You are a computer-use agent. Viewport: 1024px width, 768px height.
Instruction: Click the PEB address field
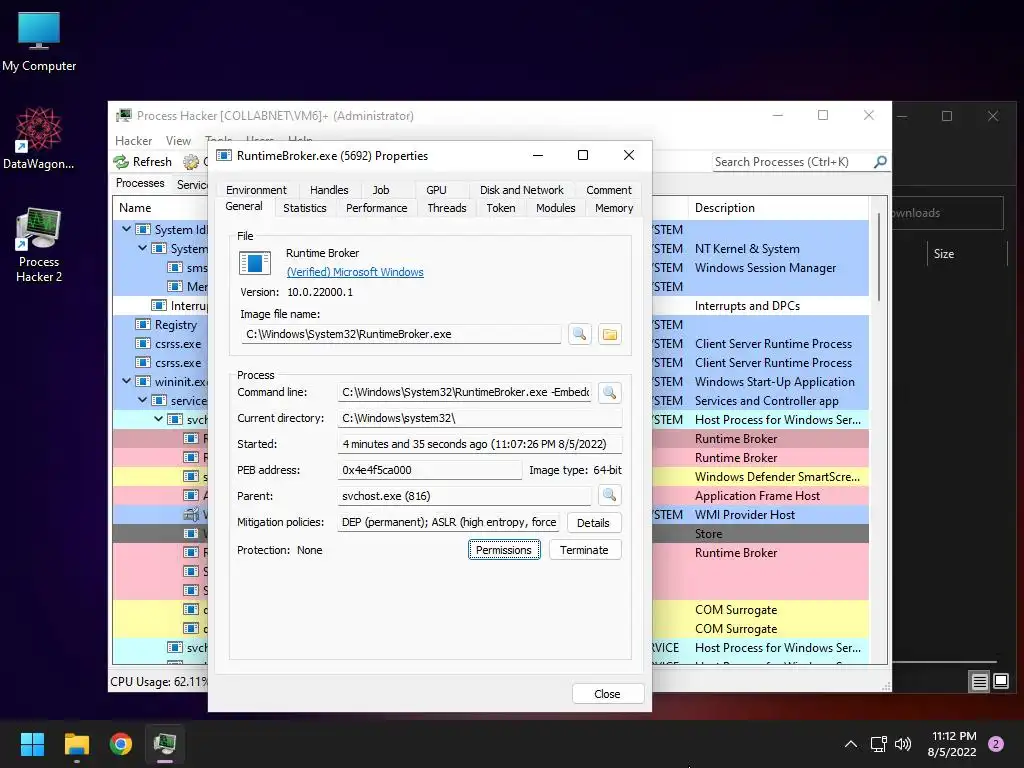(x=429, y=470)
